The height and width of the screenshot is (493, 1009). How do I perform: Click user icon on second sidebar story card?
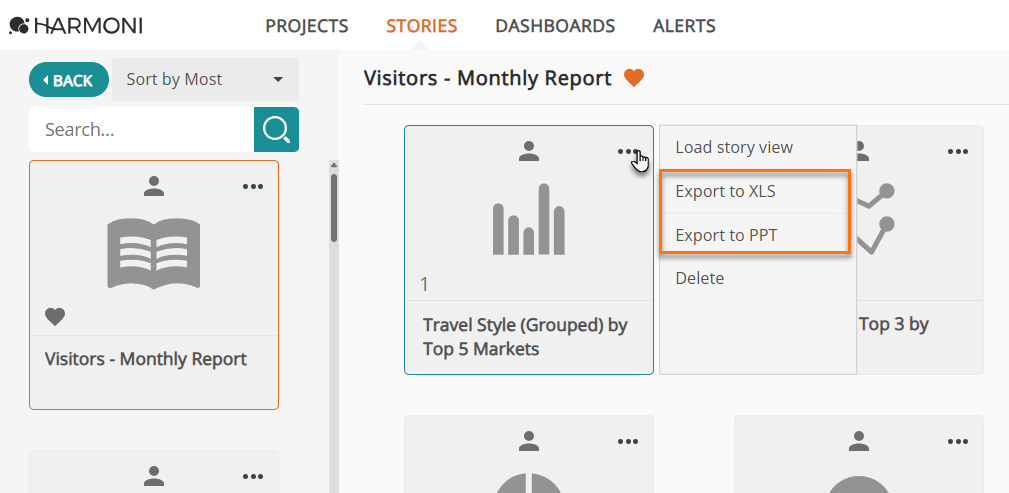[154, 476]
